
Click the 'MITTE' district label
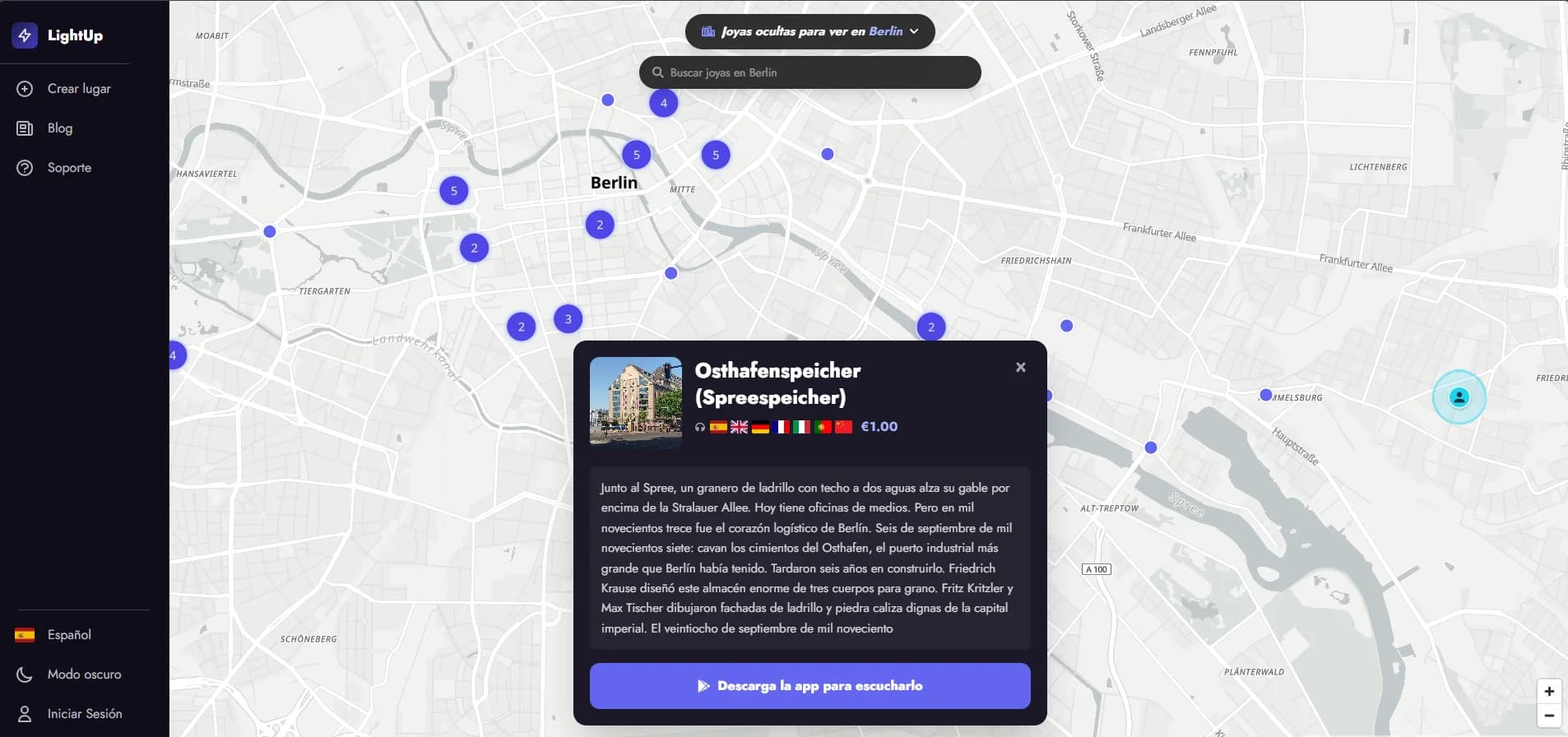[x=682, y=189]
